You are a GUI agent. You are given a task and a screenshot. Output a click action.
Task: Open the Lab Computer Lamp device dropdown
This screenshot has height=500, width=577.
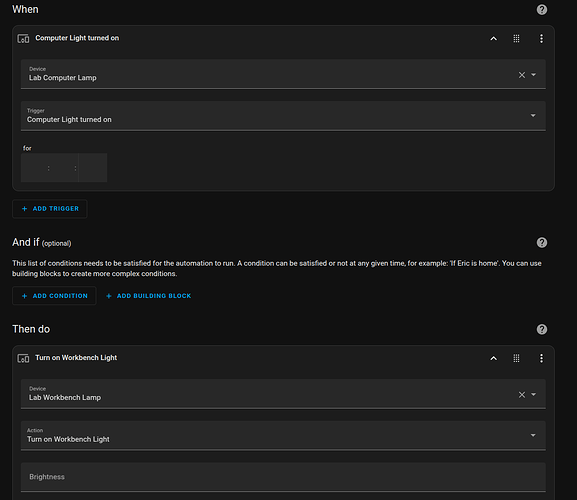pyautogui.click(x=533, y=75)
